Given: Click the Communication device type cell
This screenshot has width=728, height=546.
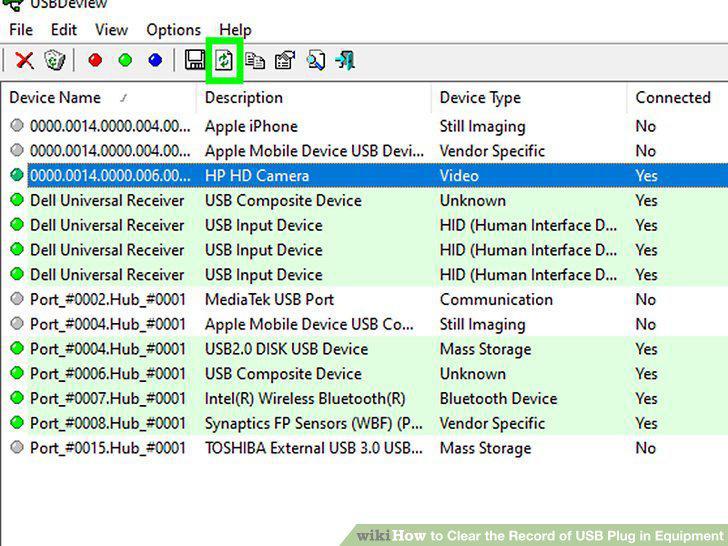Looking at the screenshot, I should pos(496,299).
